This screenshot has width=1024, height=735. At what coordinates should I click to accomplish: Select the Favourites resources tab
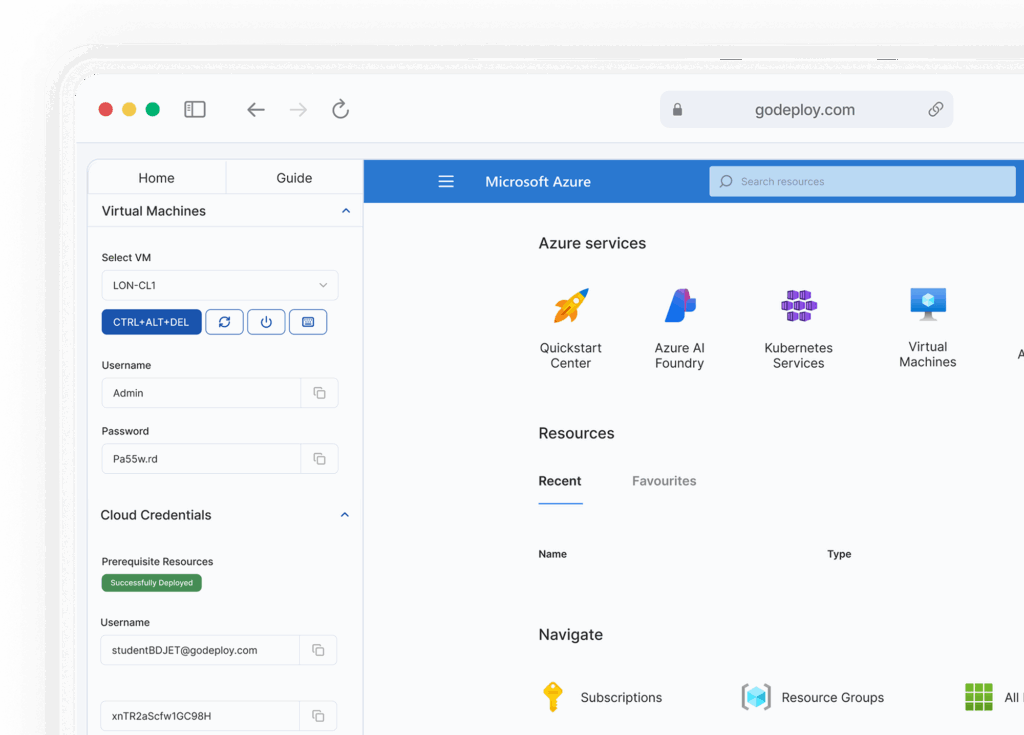(664, 481)
